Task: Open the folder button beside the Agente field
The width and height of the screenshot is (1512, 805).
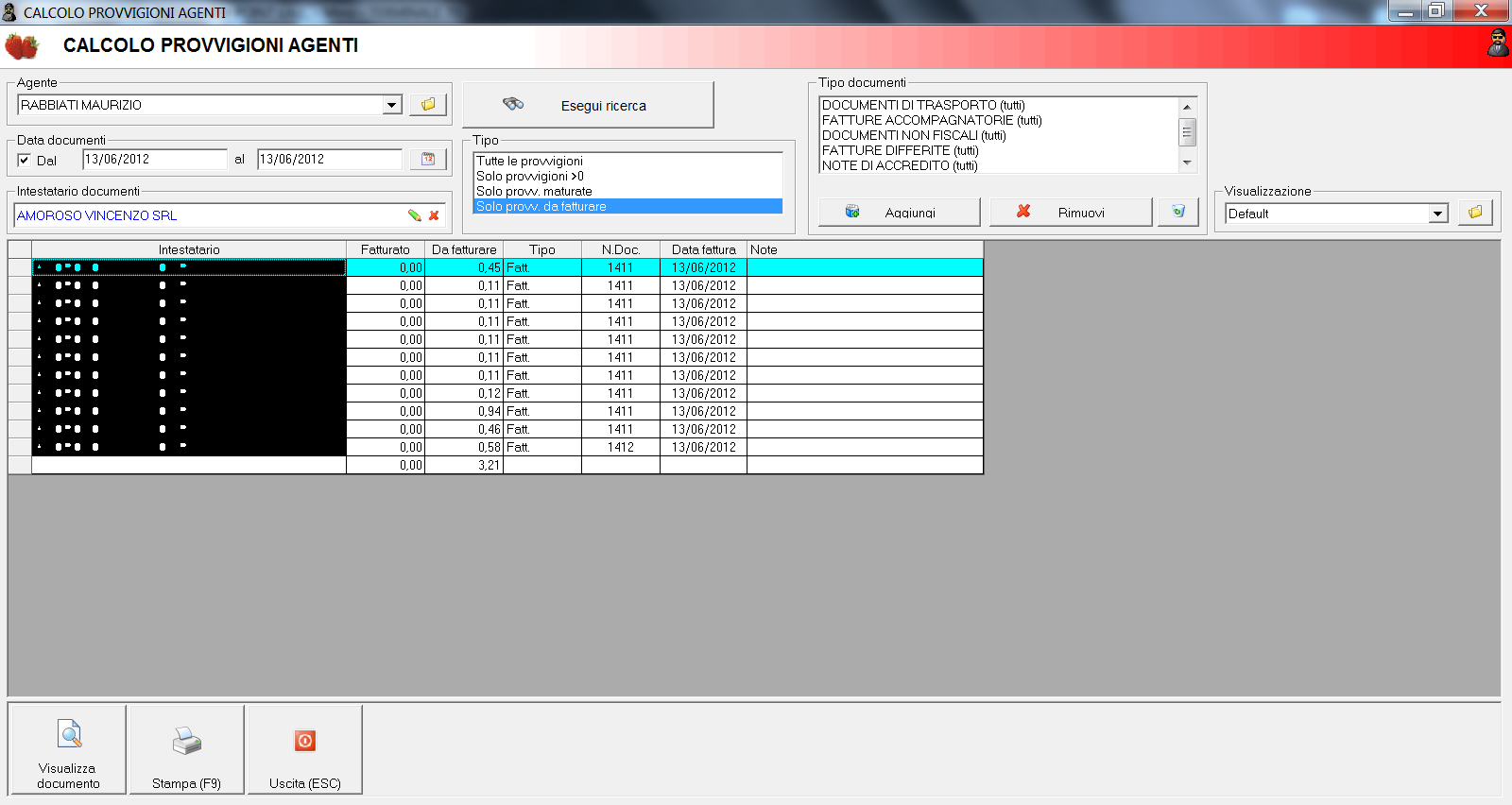Action: pyautogui.click(x=428, y=105)
